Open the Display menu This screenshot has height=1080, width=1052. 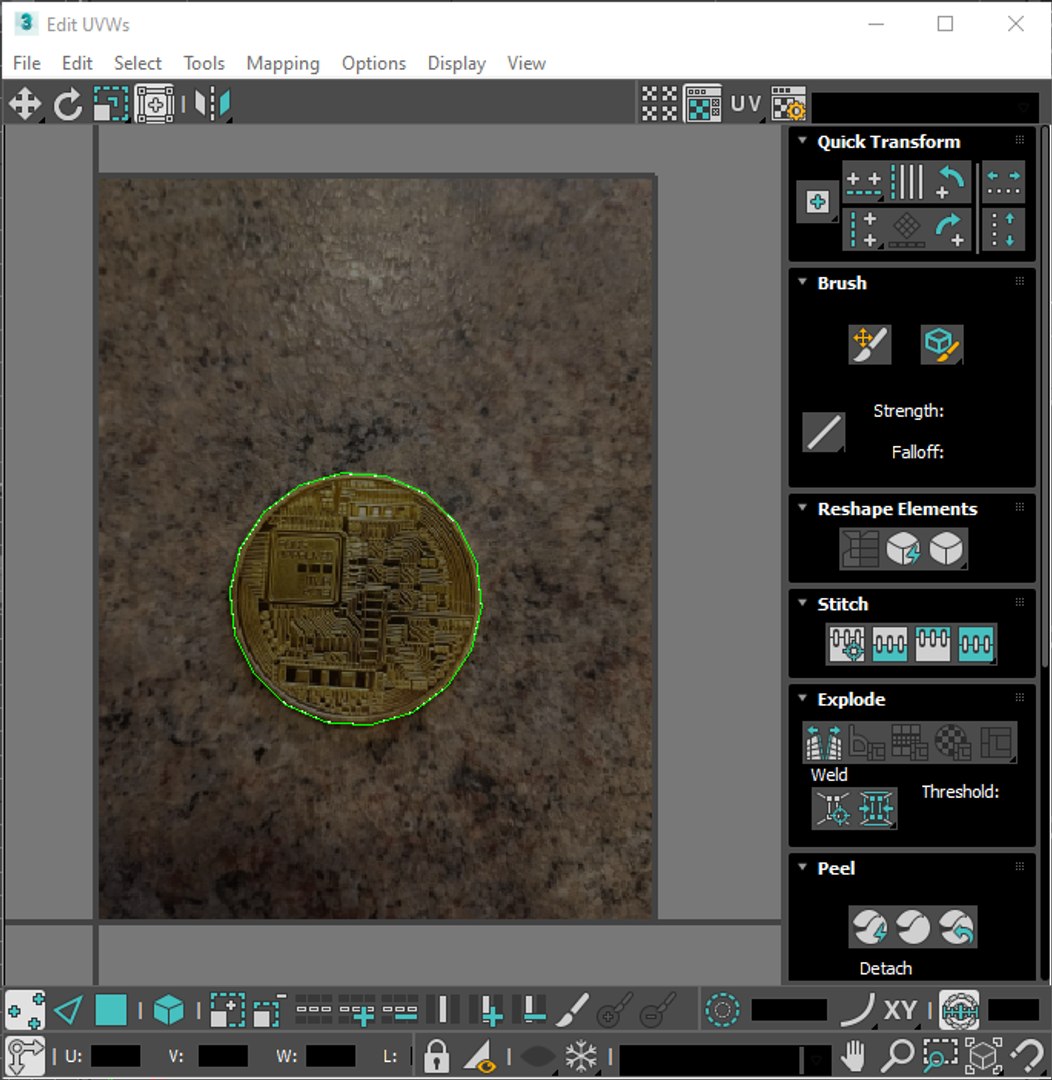[457, 63]
